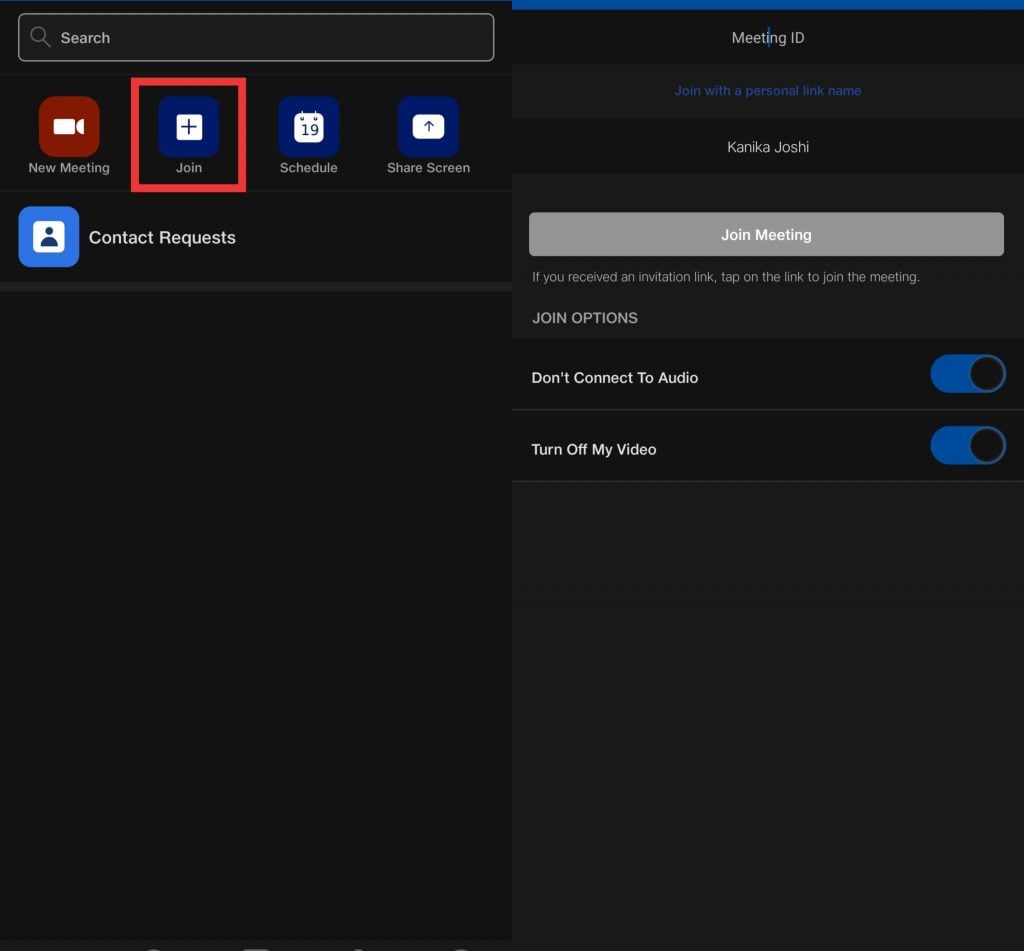The height and width of the screenshot is (951, 1024).
Task: Select the Share Screen label
Action: 428,168
